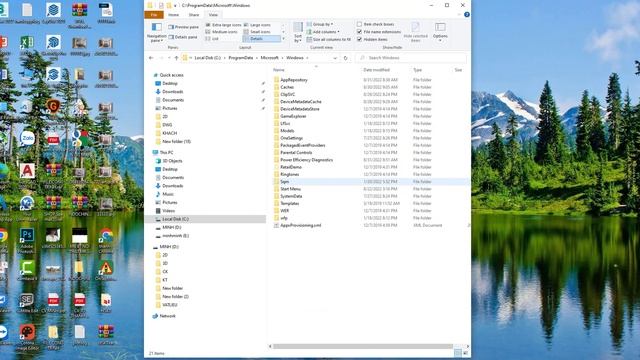This screenshot has width=640, height=360.
Task: Switch to the Home ribbon tab
Action: pos(173,15)
